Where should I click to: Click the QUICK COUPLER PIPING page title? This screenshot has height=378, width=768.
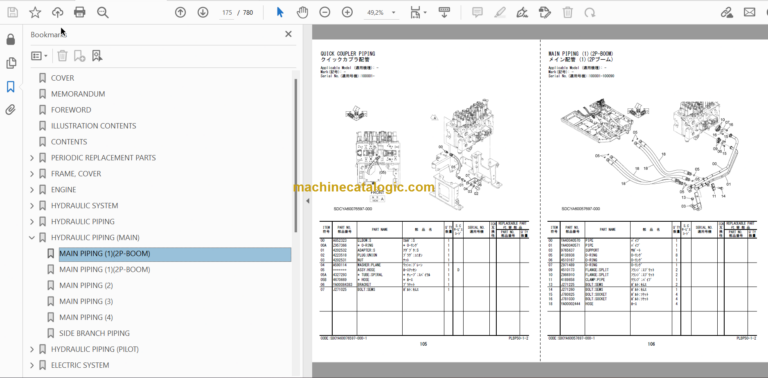[x=348, y=54]
